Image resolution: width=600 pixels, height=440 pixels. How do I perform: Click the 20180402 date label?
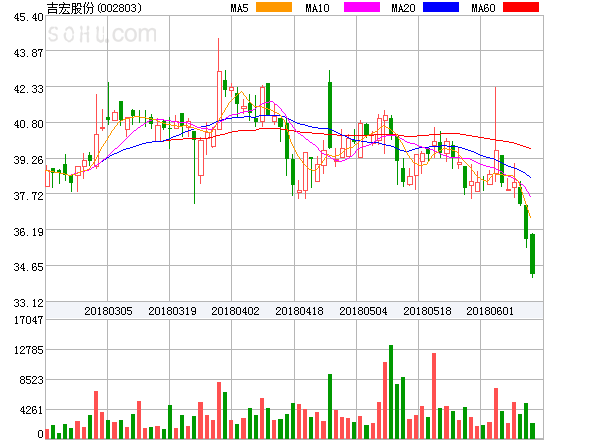pyautogui.click(x=235, y=311)
